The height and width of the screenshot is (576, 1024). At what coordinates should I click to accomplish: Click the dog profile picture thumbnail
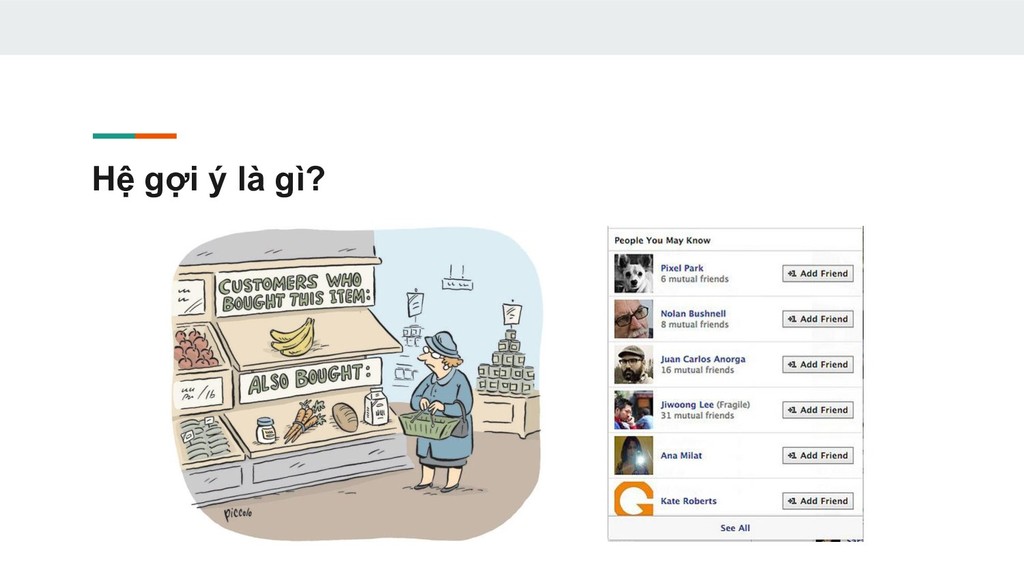(x=633, y=274)
